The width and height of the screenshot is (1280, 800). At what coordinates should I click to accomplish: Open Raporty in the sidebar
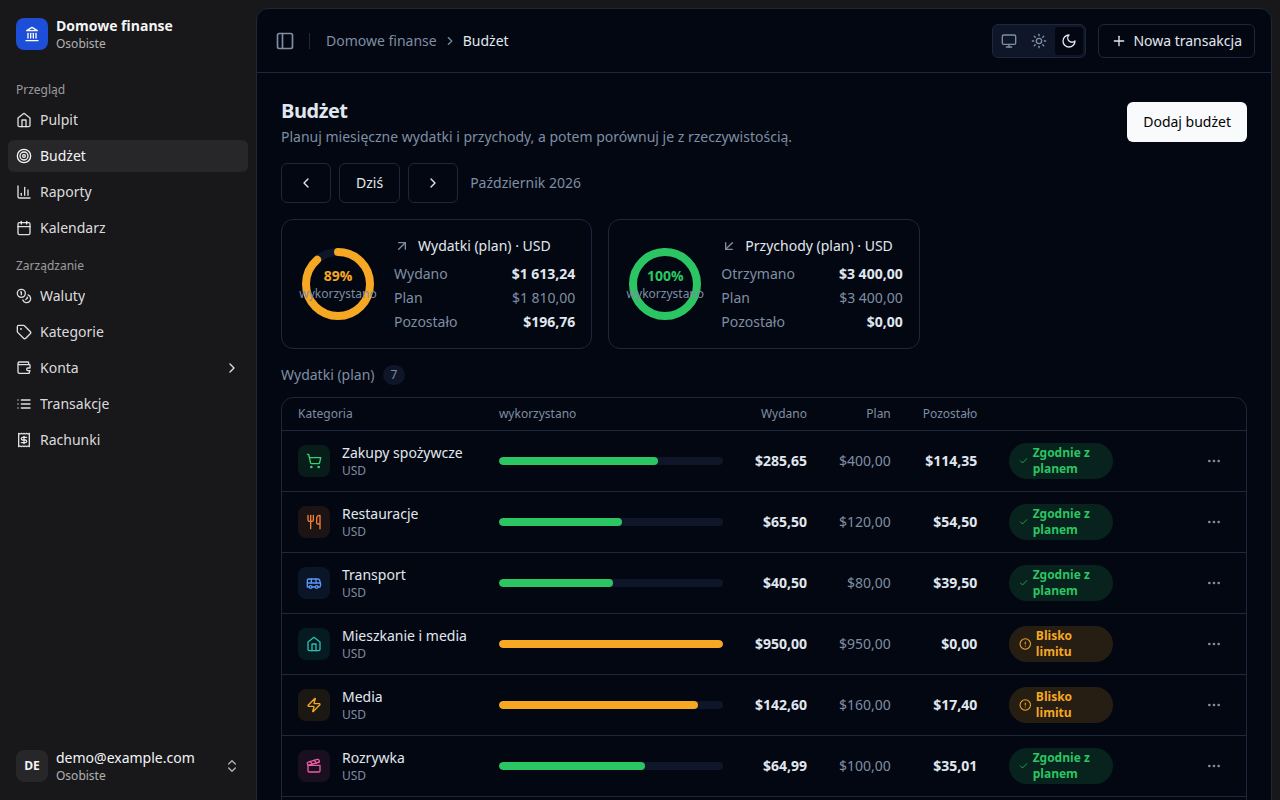pyautogui.click(x=128, y=192)
